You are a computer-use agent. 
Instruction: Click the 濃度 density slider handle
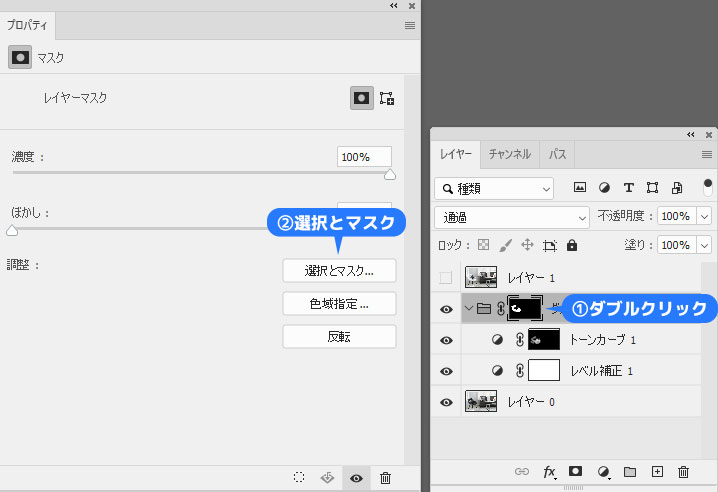pyautogui.click(x=390, y=175)
